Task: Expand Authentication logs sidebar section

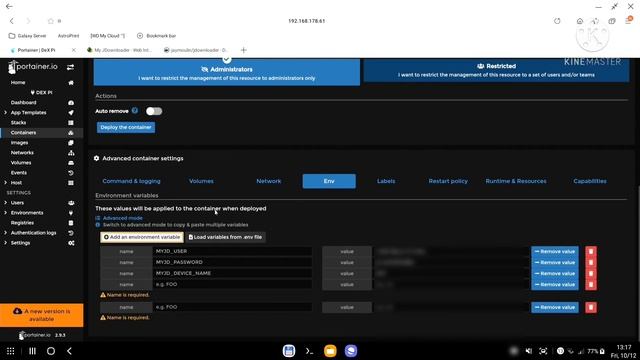Action: click(x=5, y=233)
